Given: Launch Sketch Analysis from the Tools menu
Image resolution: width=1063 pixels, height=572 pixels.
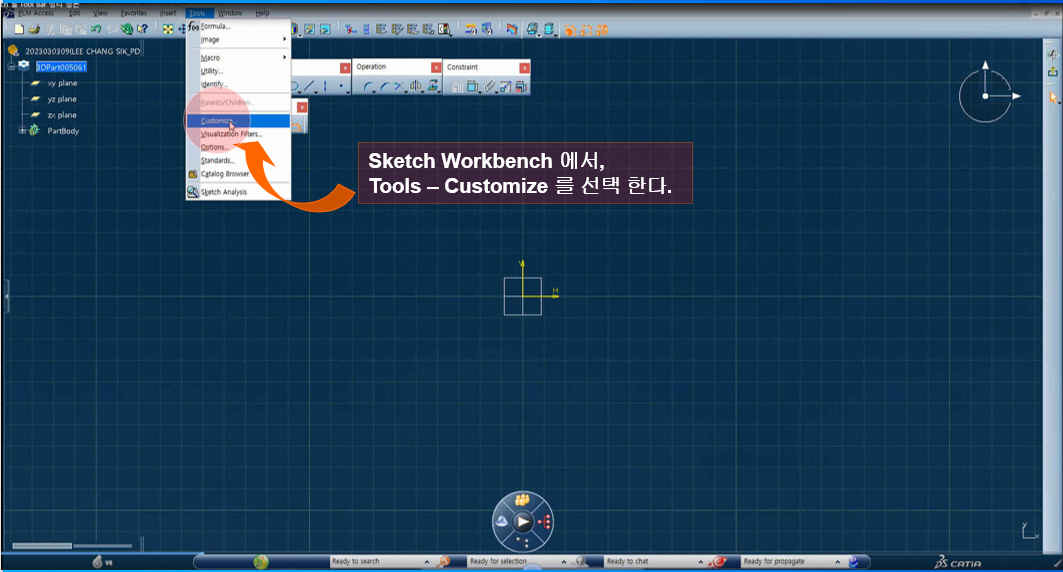Looking at the screenshot, I should pos(238,192).
